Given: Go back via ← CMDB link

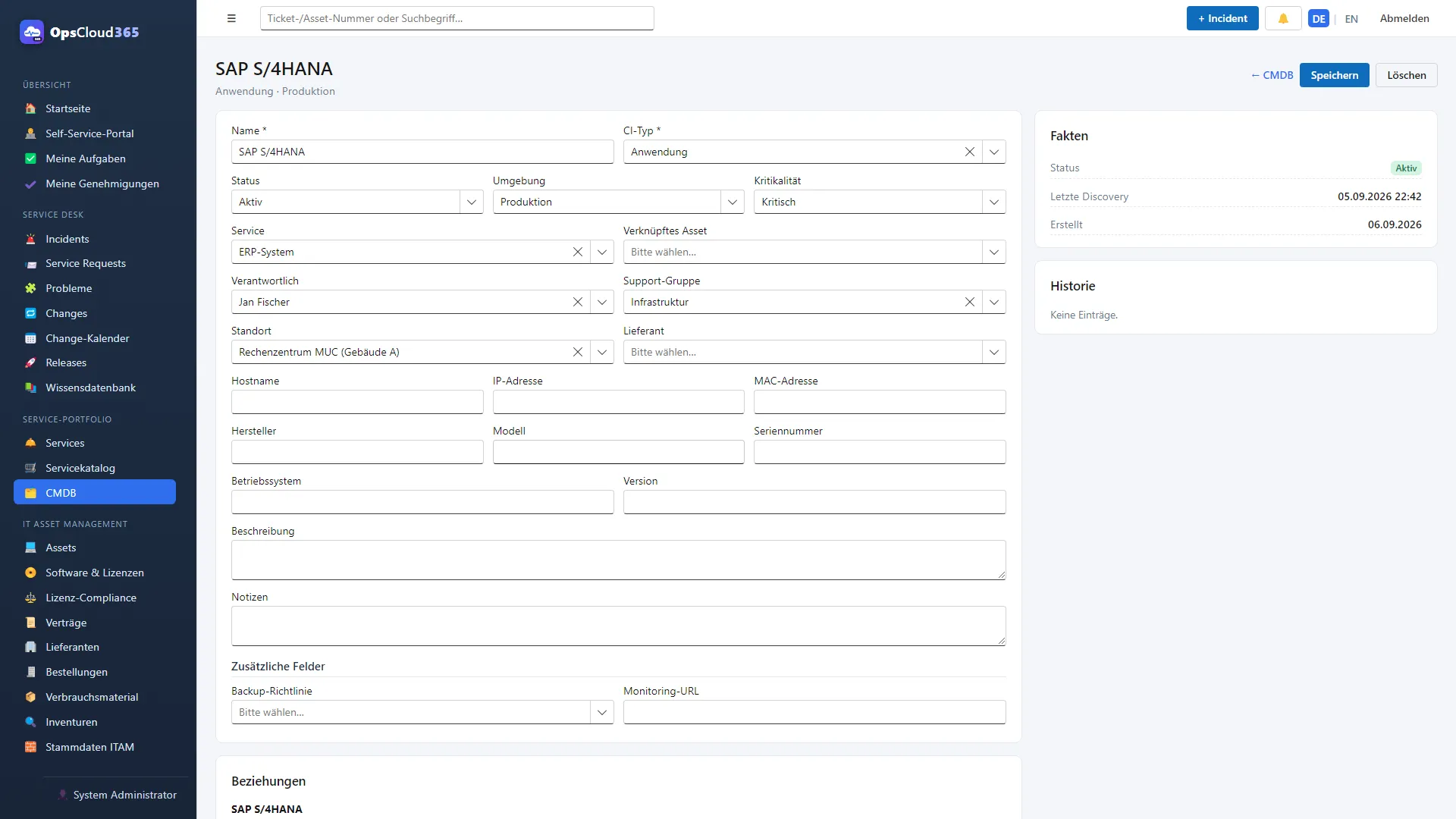Looking at the screenshot, I should [x=1272, y=75].
